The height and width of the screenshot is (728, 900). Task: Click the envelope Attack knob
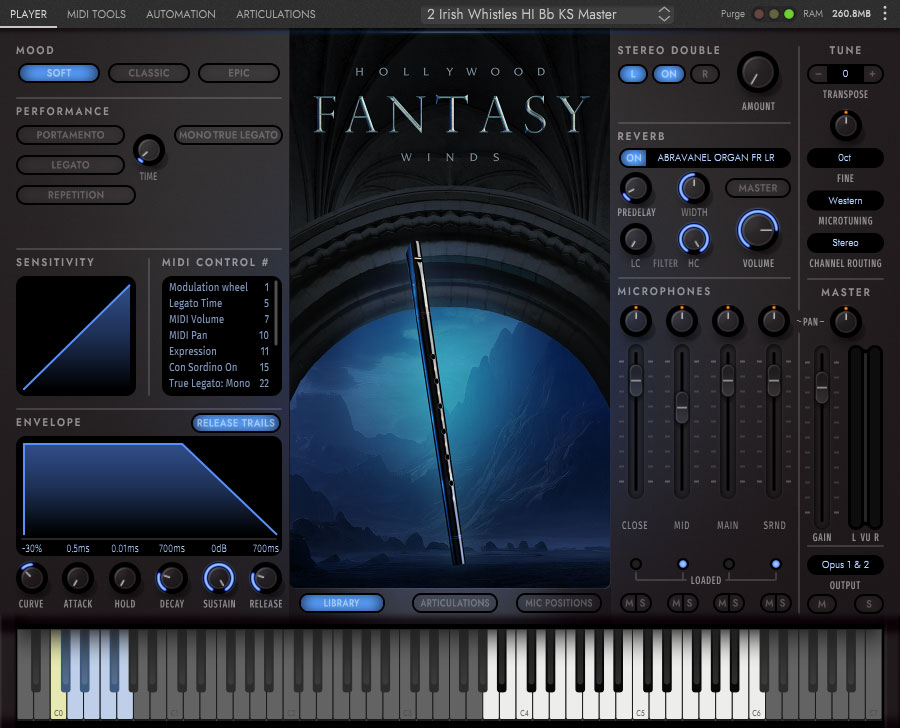(77, 578)
